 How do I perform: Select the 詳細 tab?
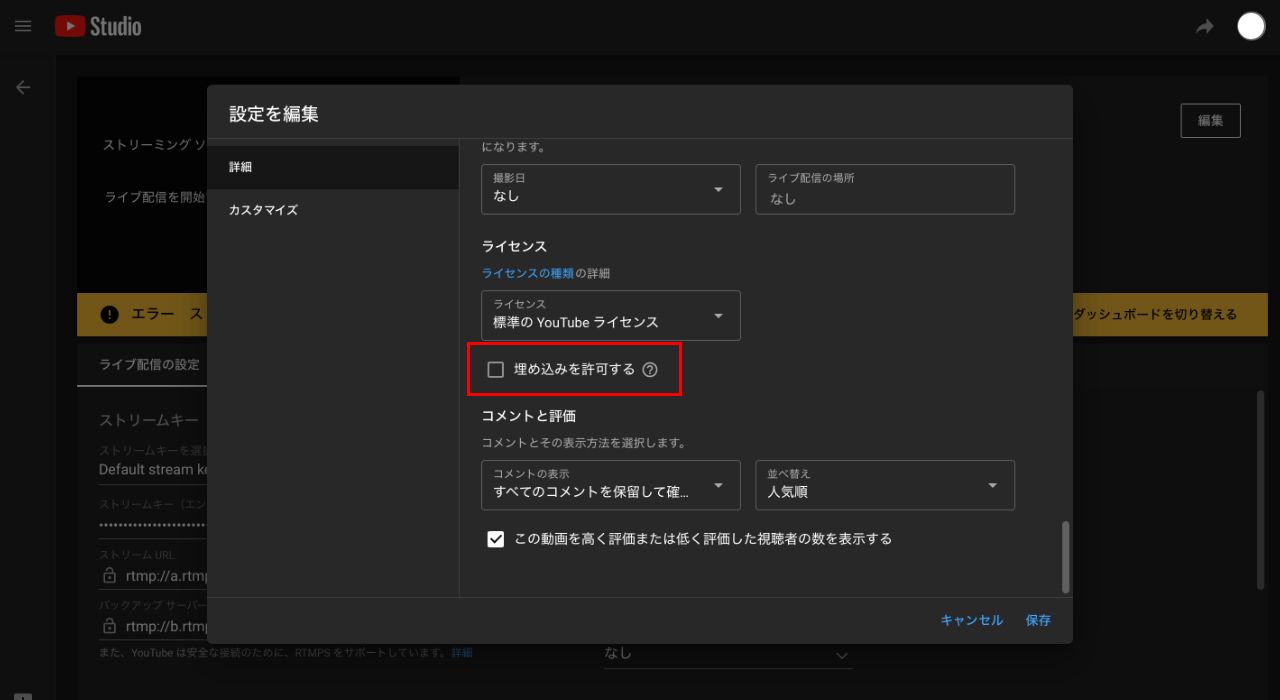pos(243,166)
